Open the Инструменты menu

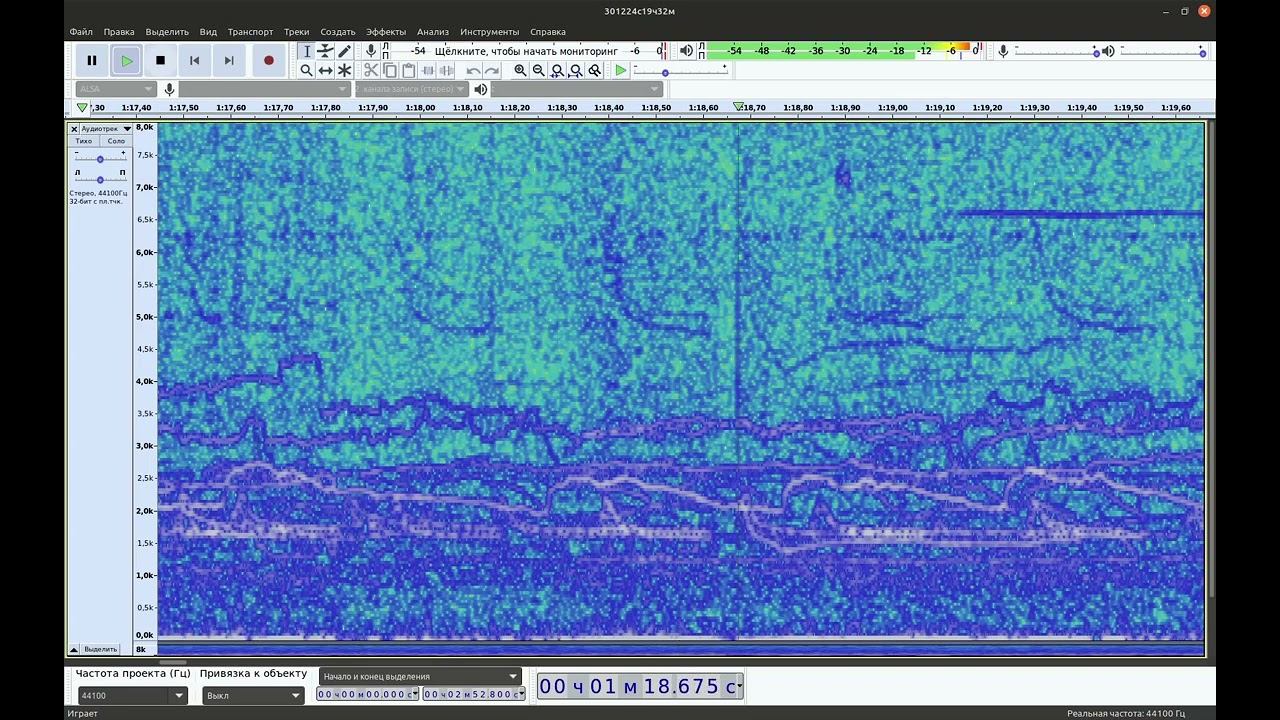pos(490,32)
